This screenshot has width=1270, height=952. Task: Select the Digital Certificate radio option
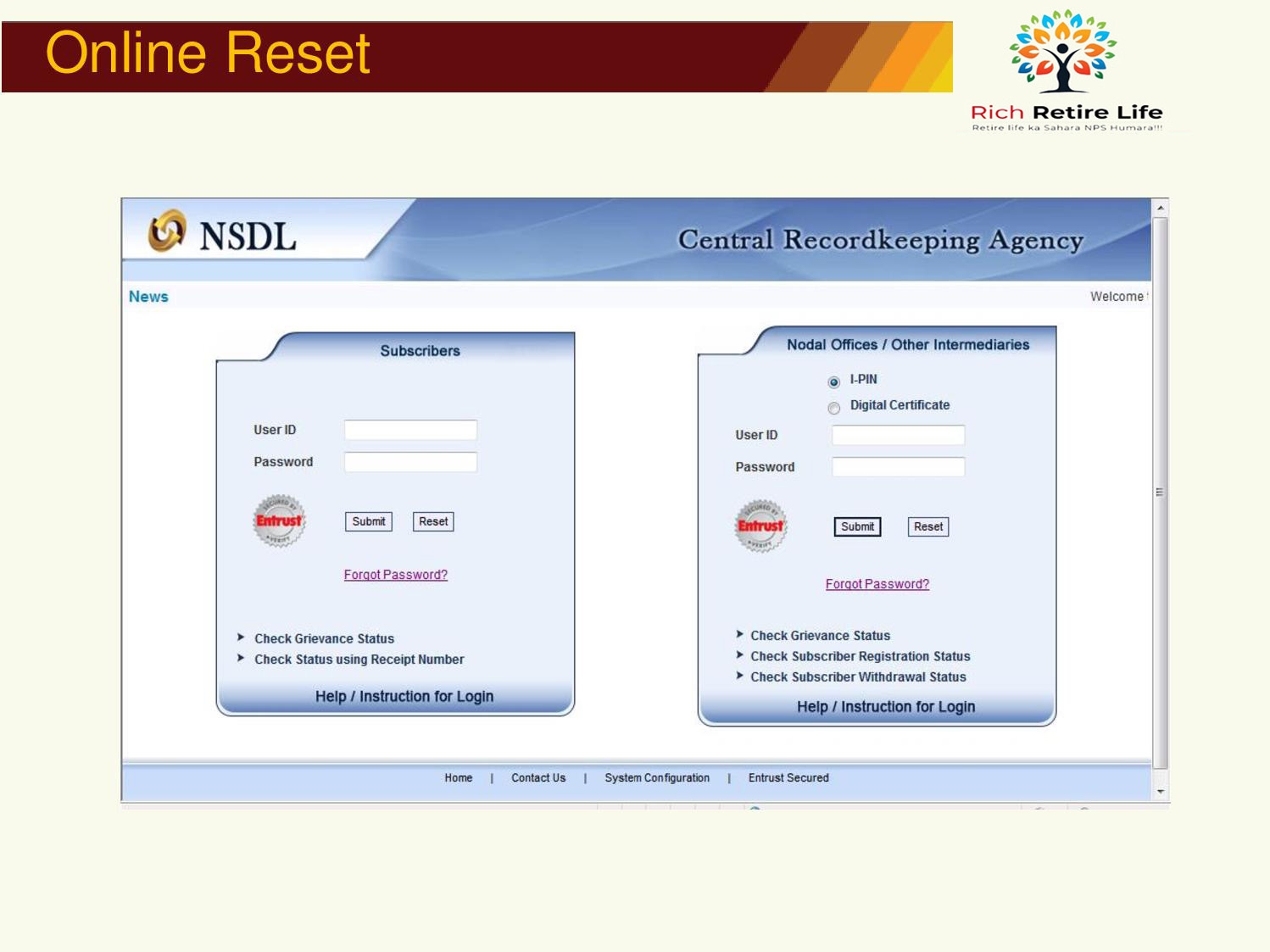pos(834,408)
